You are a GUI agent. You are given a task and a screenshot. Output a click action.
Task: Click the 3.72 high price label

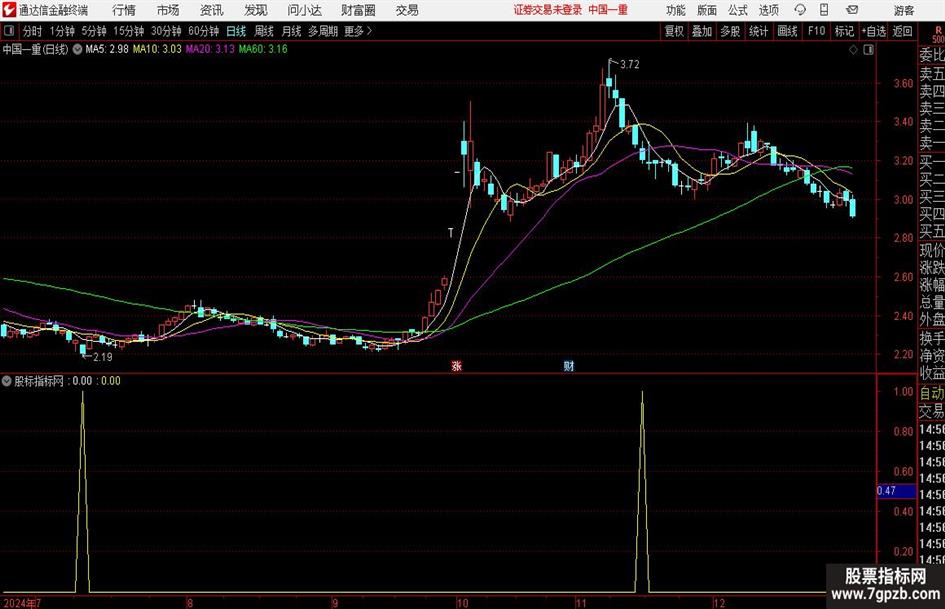629,64
